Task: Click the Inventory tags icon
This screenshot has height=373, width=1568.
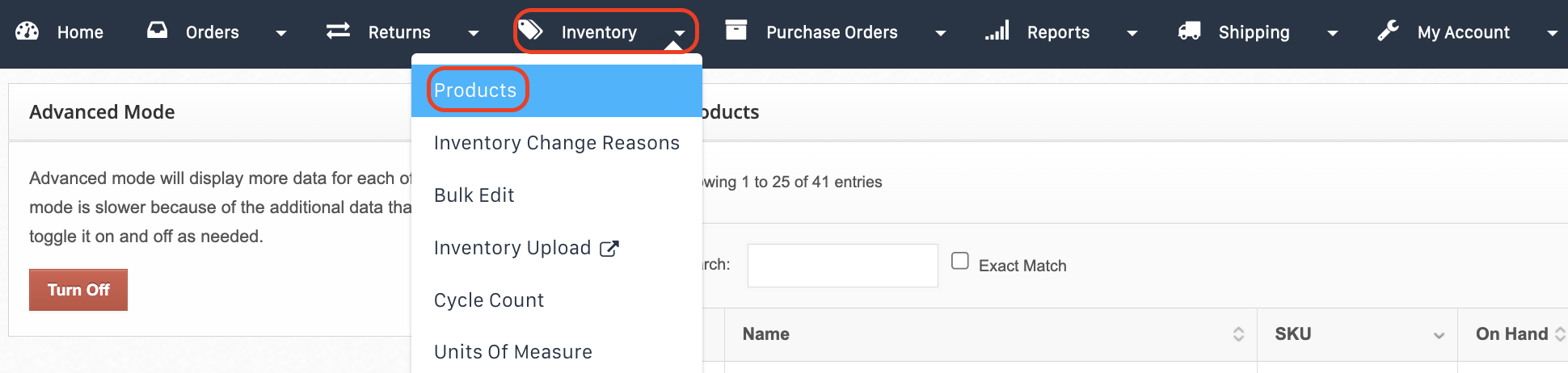Action: click(x=530, y=31)
